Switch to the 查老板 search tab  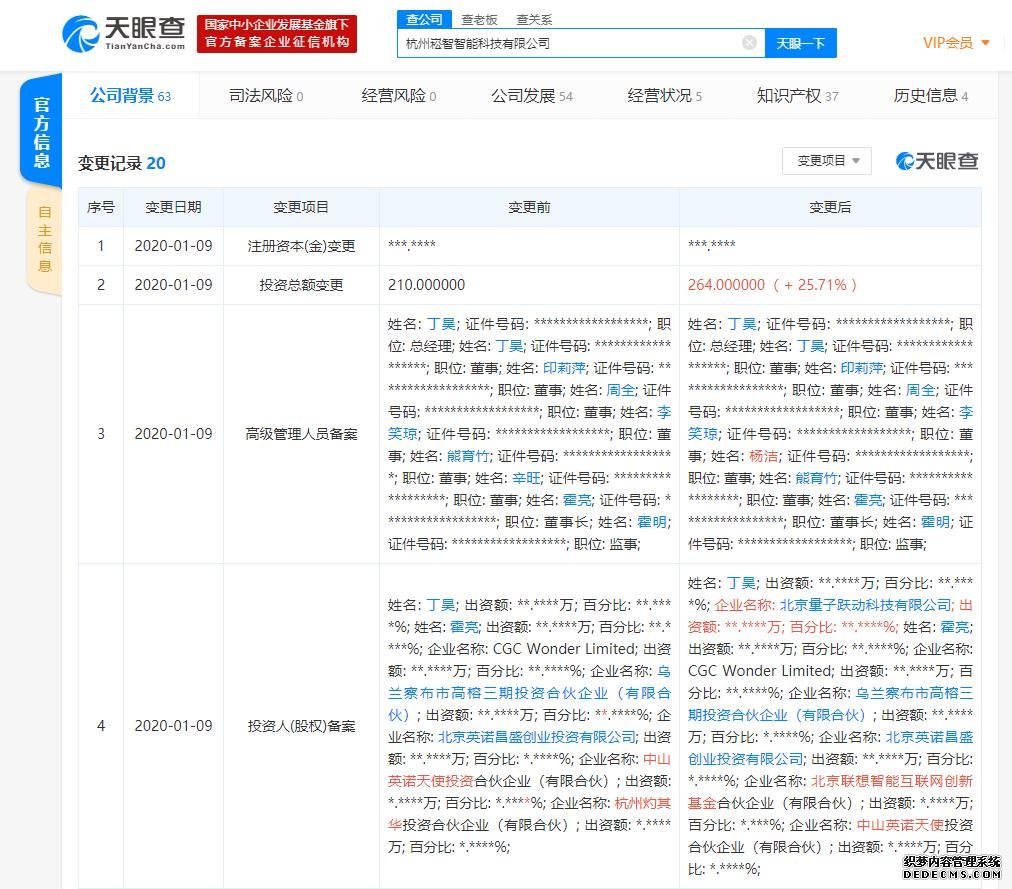click(x=479, y=19)
